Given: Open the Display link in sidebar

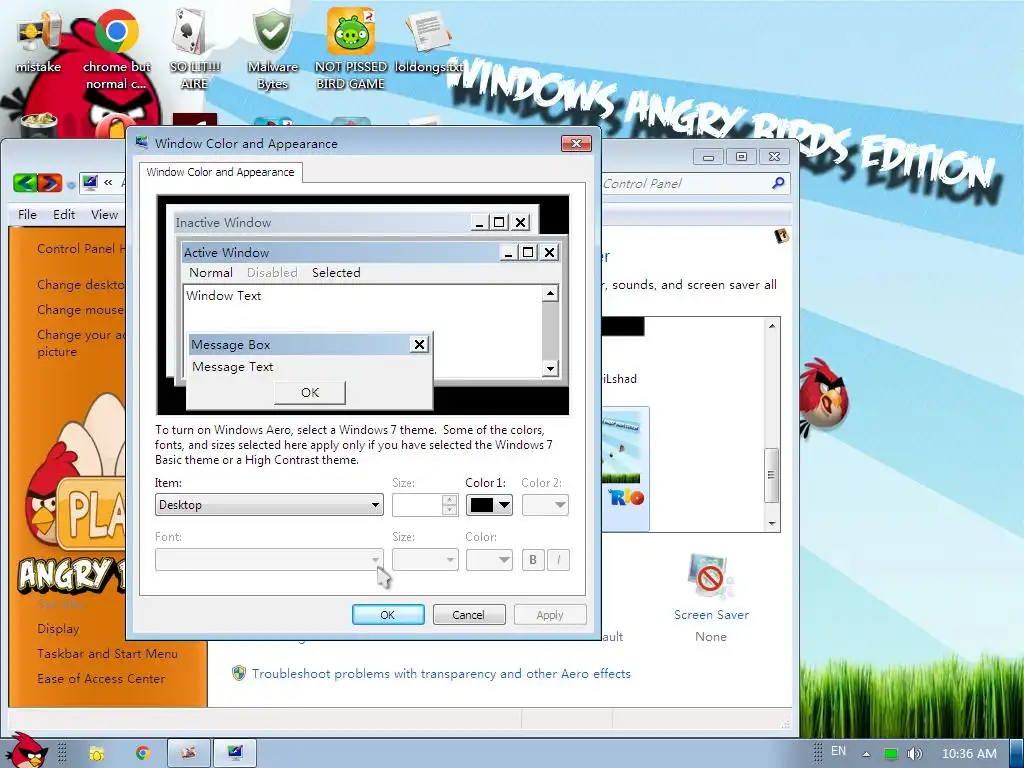Looking at the screenshot, I should pos(58,629).
